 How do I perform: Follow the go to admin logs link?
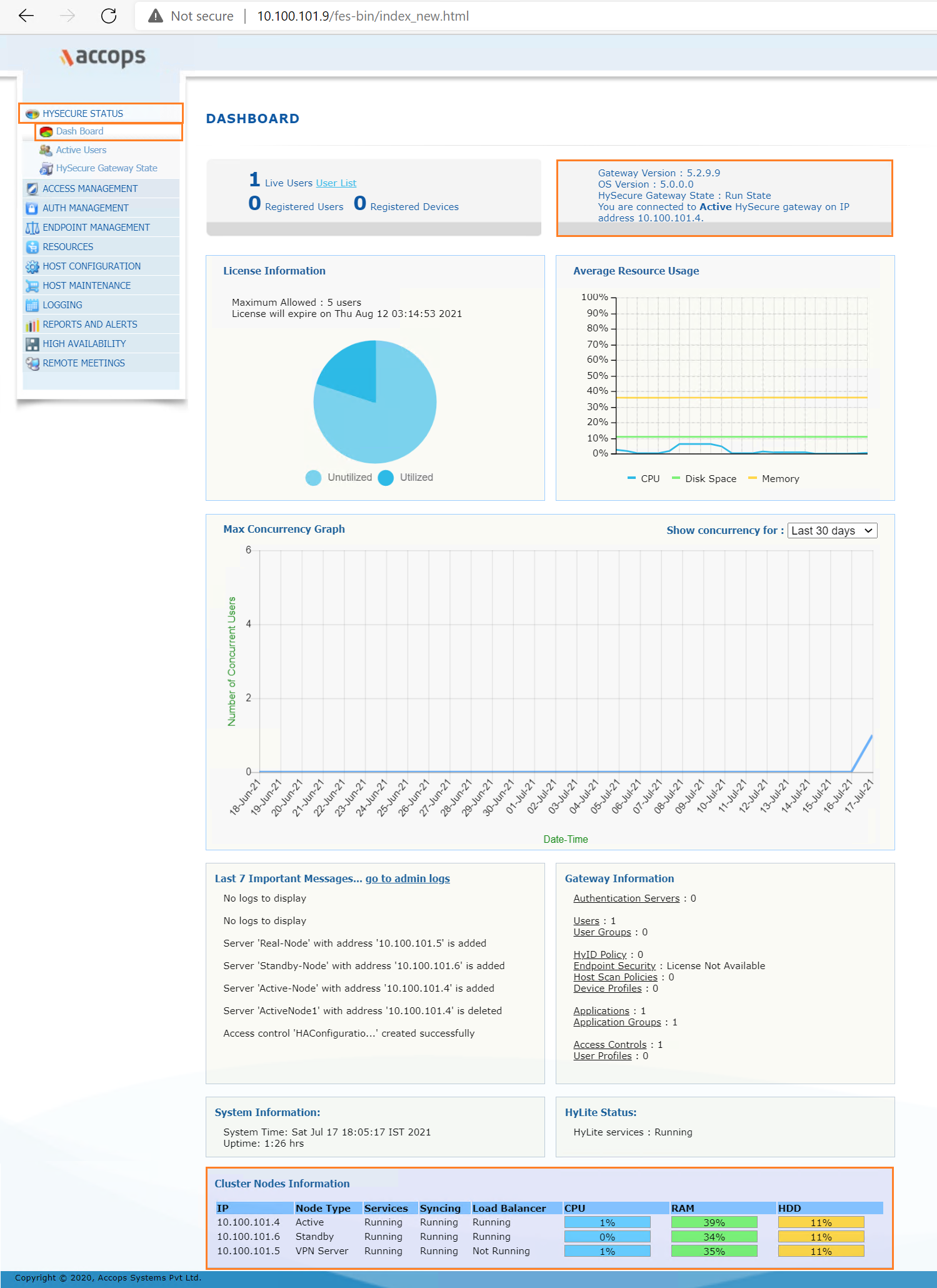tap(408, 878)
